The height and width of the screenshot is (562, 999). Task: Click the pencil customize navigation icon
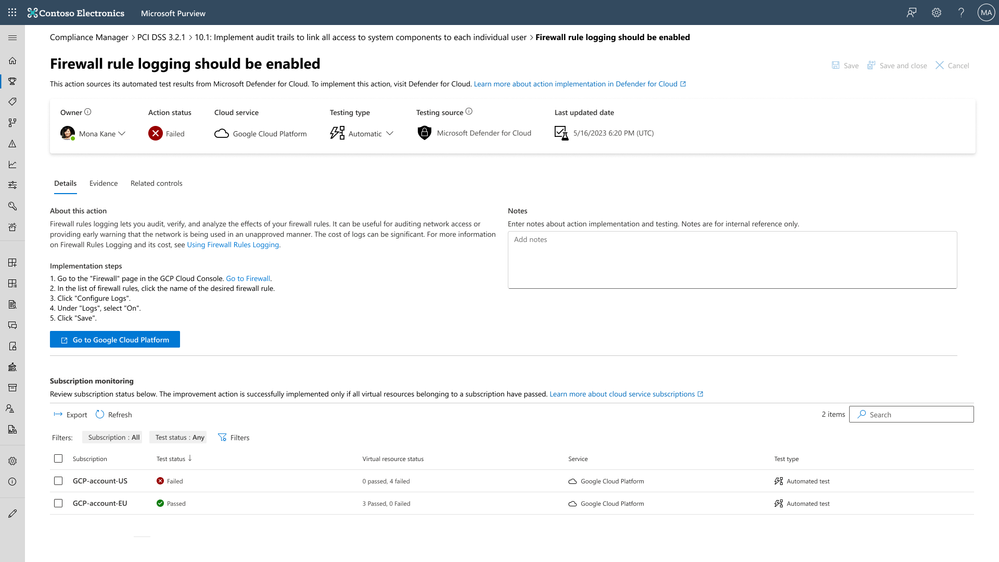coord(12,513)
